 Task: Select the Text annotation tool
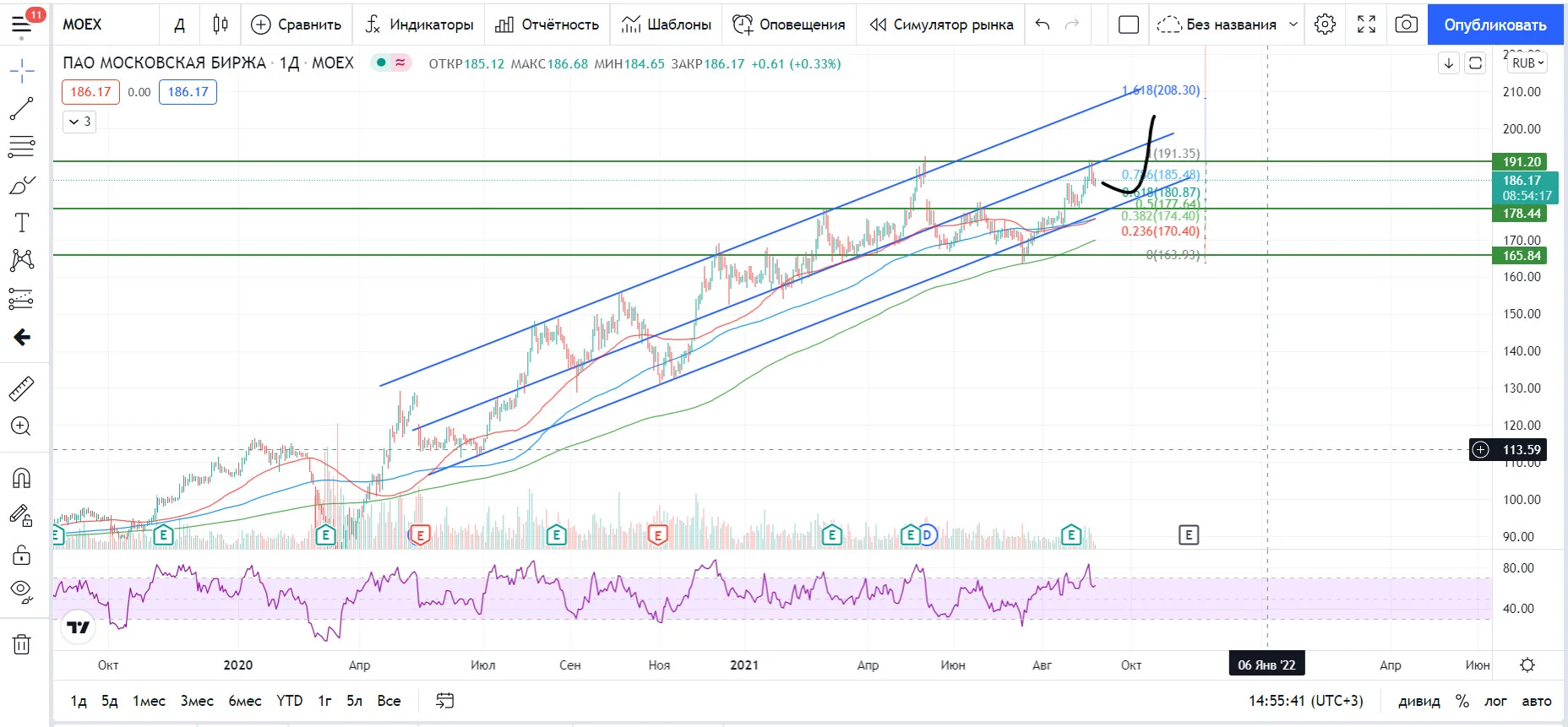(21, 223)
